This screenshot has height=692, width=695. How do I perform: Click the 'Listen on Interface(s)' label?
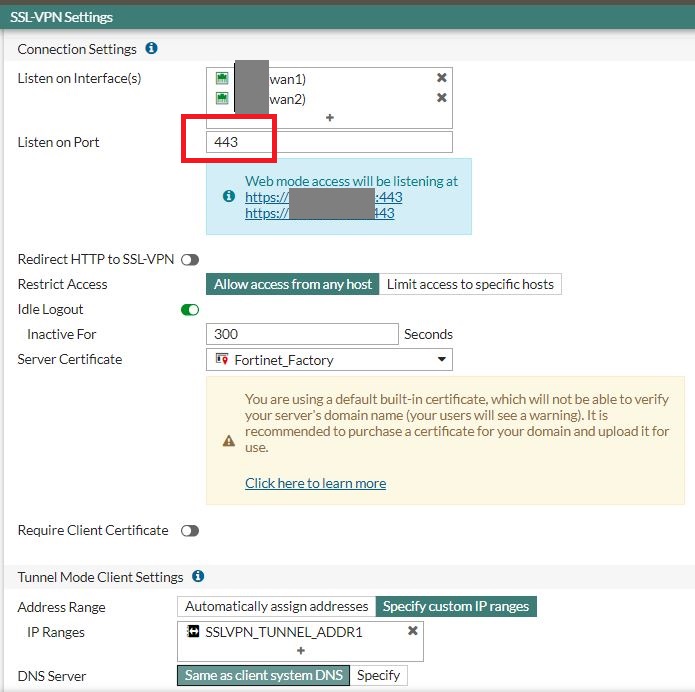(x=79, y=78)
